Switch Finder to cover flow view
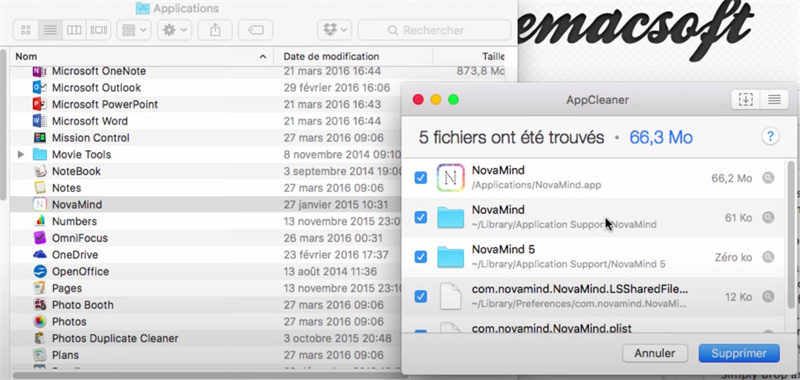The height and width of the screenshot is (380, 800). pyautogui.click(x=99, y=31)
